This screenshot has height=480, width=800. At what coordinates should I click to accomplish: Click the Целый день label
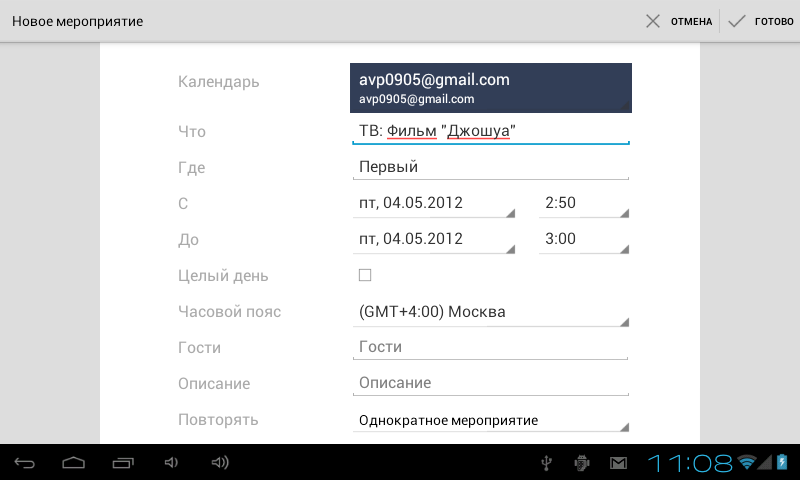point(223,276)
